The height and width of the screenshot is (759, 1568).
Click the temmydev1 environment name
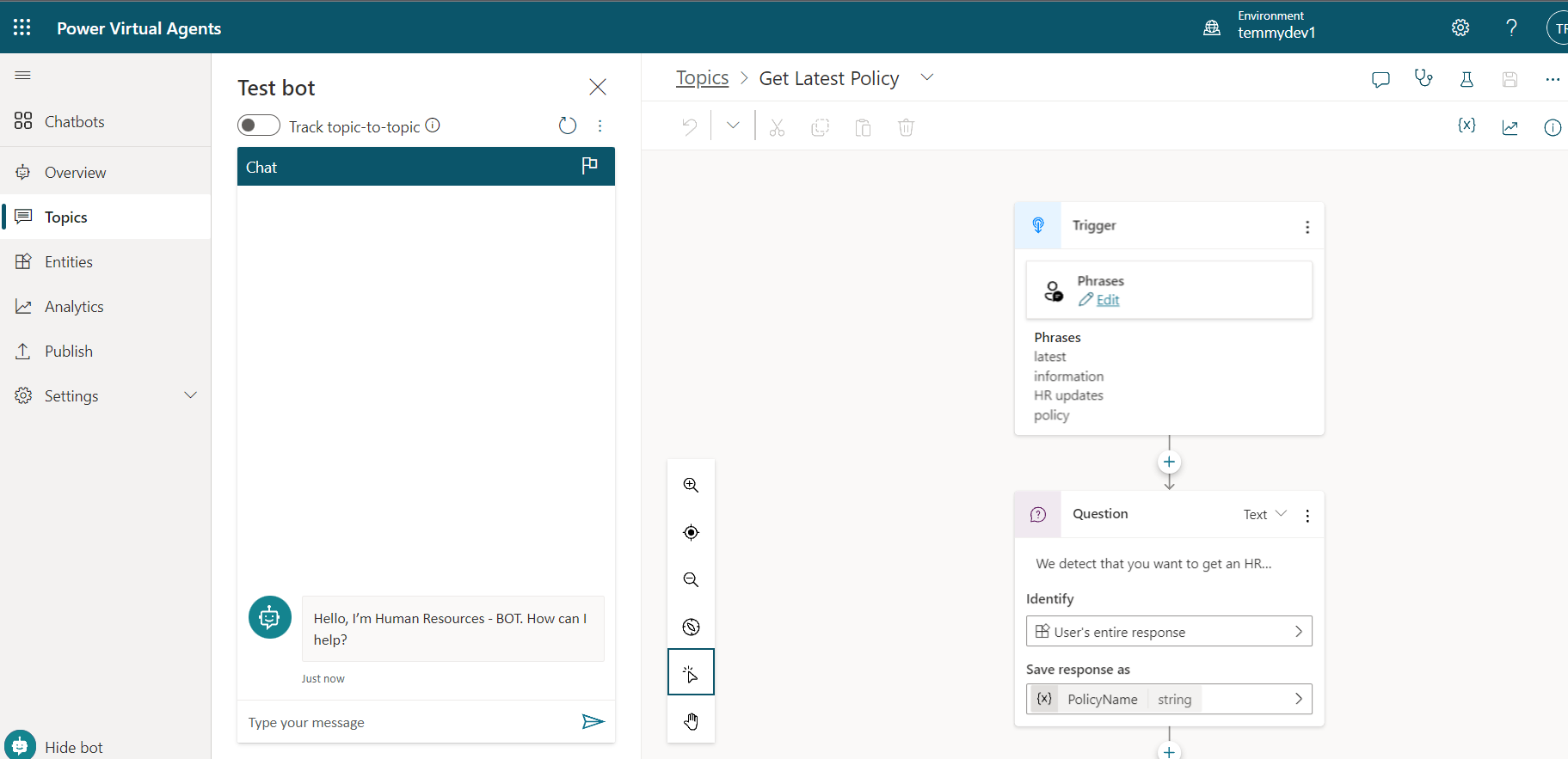(1276, 33)
